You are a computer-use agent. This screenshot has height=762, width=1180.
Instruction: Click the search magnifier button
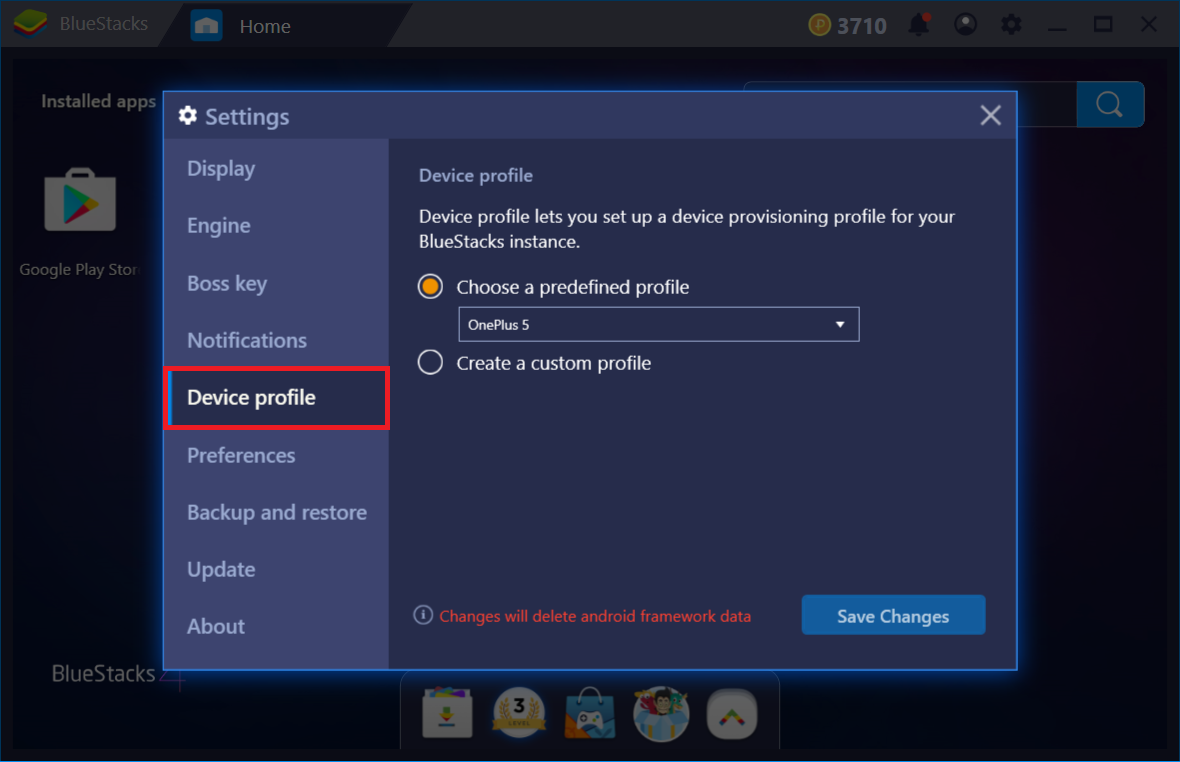(1110, 105)
